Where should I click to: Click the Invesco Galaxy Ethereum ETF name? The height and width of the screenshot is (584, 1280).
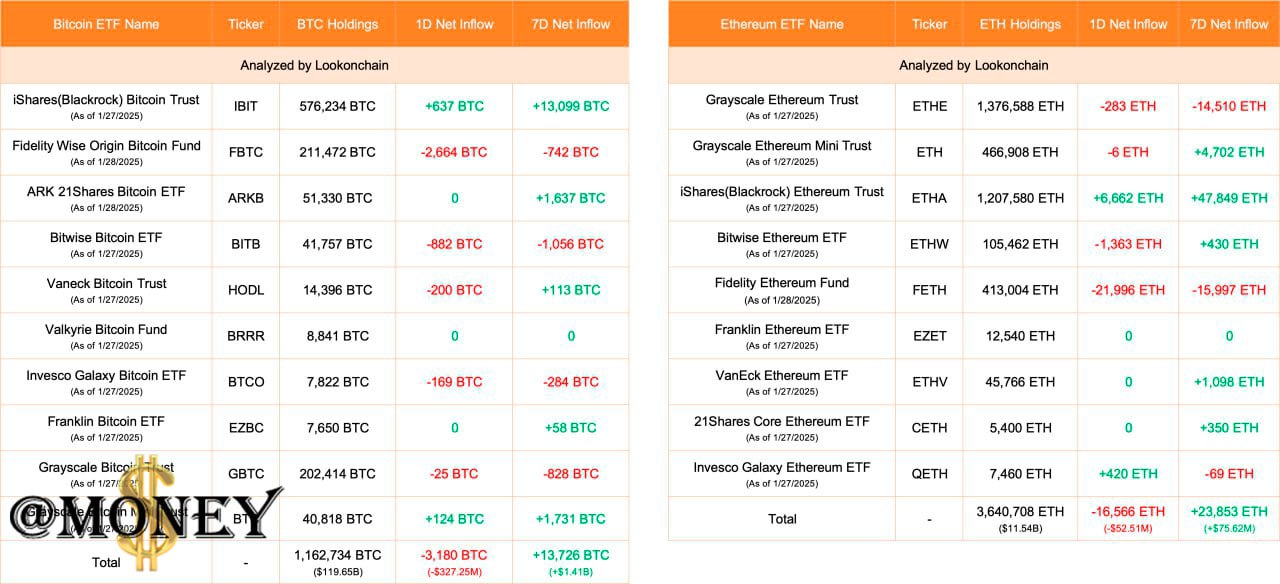[782, 468]
